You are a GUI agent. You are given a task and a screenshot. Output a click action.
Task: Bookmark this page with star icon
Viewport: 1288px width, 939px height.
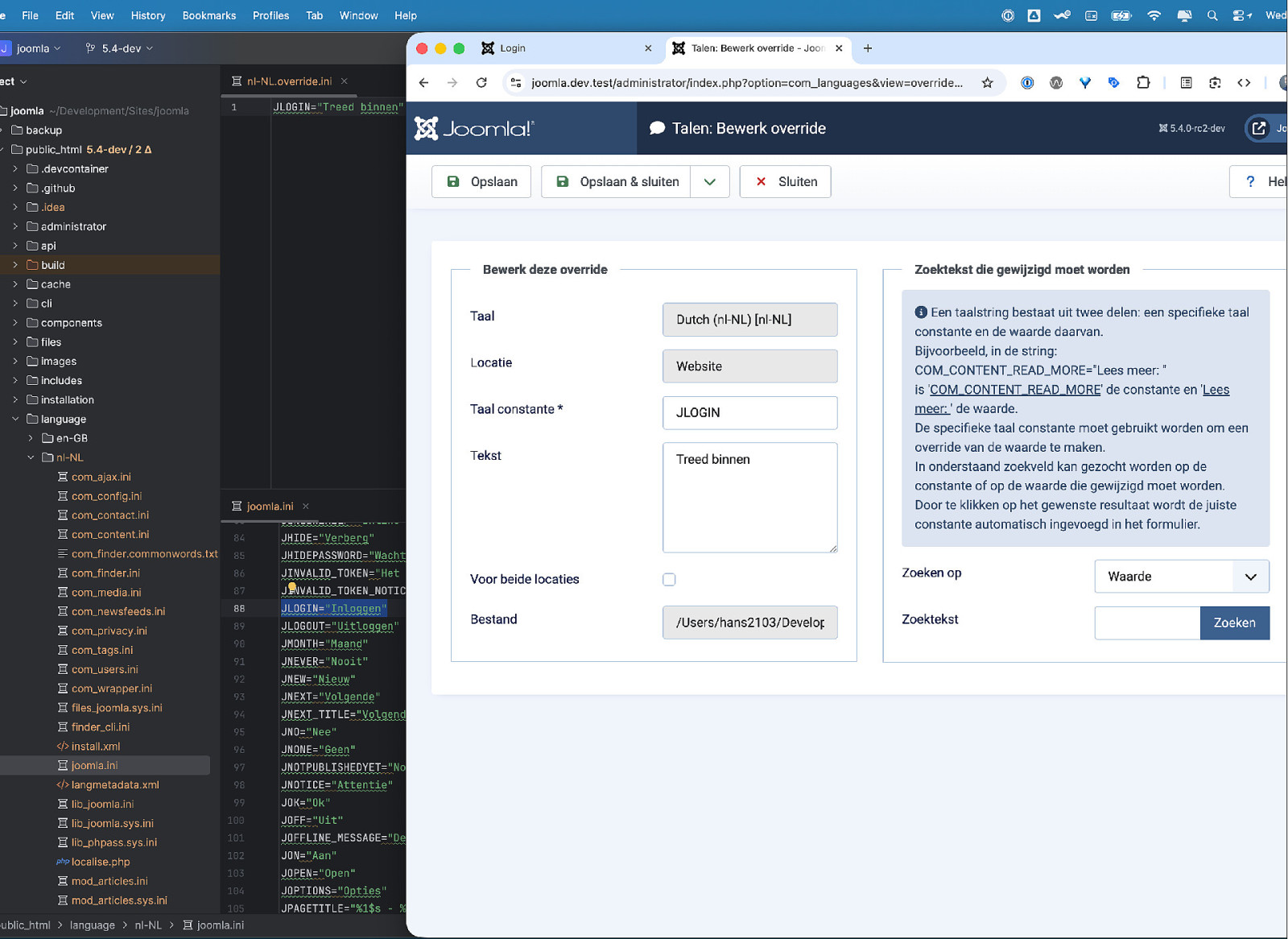[x=987, y=82]
